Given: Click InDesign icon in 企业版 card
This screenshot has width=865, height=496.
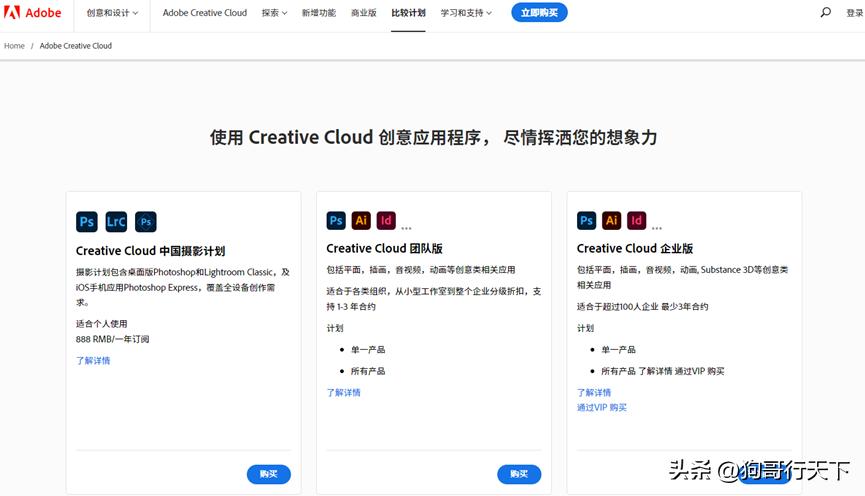Looking at the screenshot, I should 637,221.
